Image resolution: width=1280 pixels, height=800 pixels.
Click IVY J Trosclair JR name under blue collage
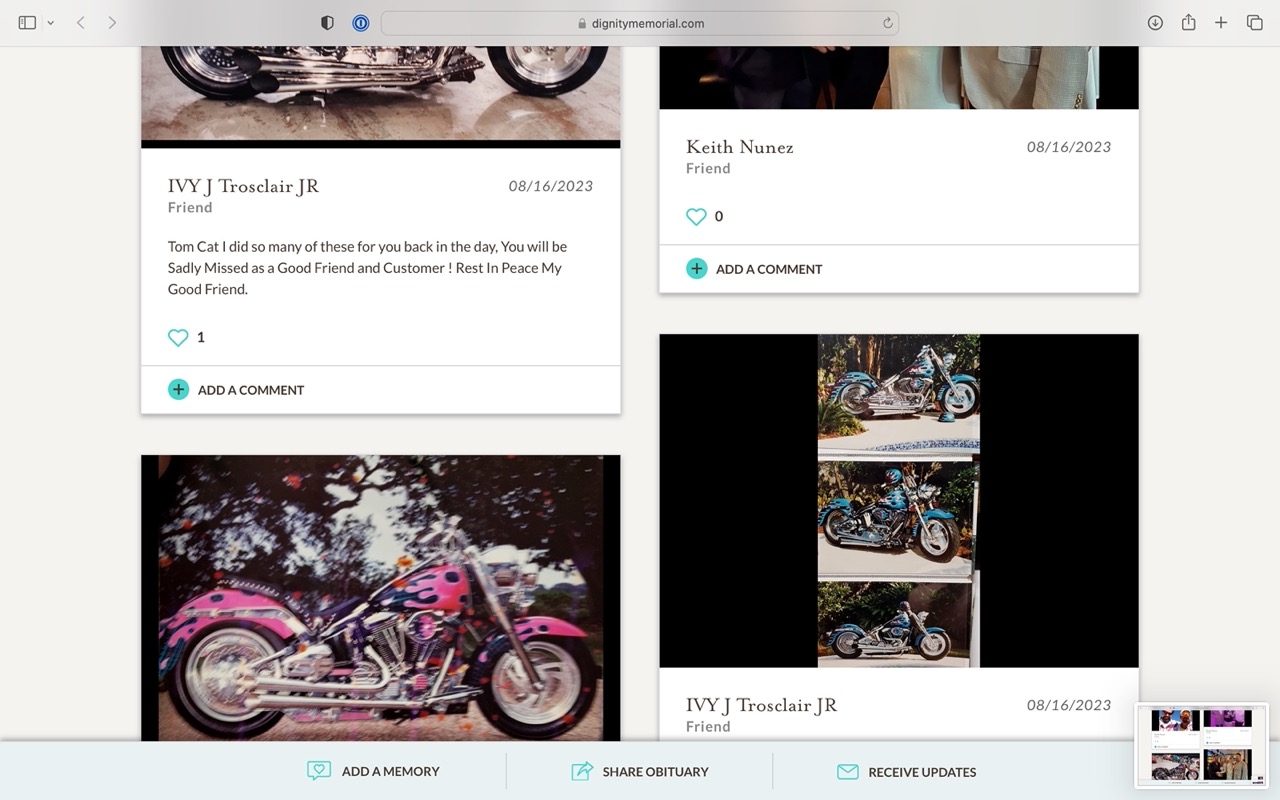761,705
